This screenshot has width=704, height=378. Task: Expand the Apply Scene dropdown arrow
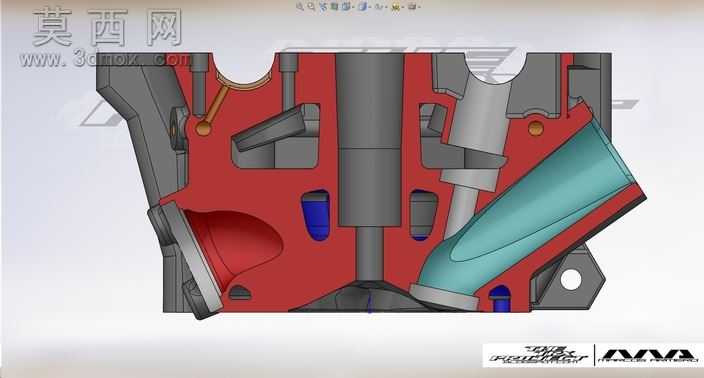pos(403,7)
